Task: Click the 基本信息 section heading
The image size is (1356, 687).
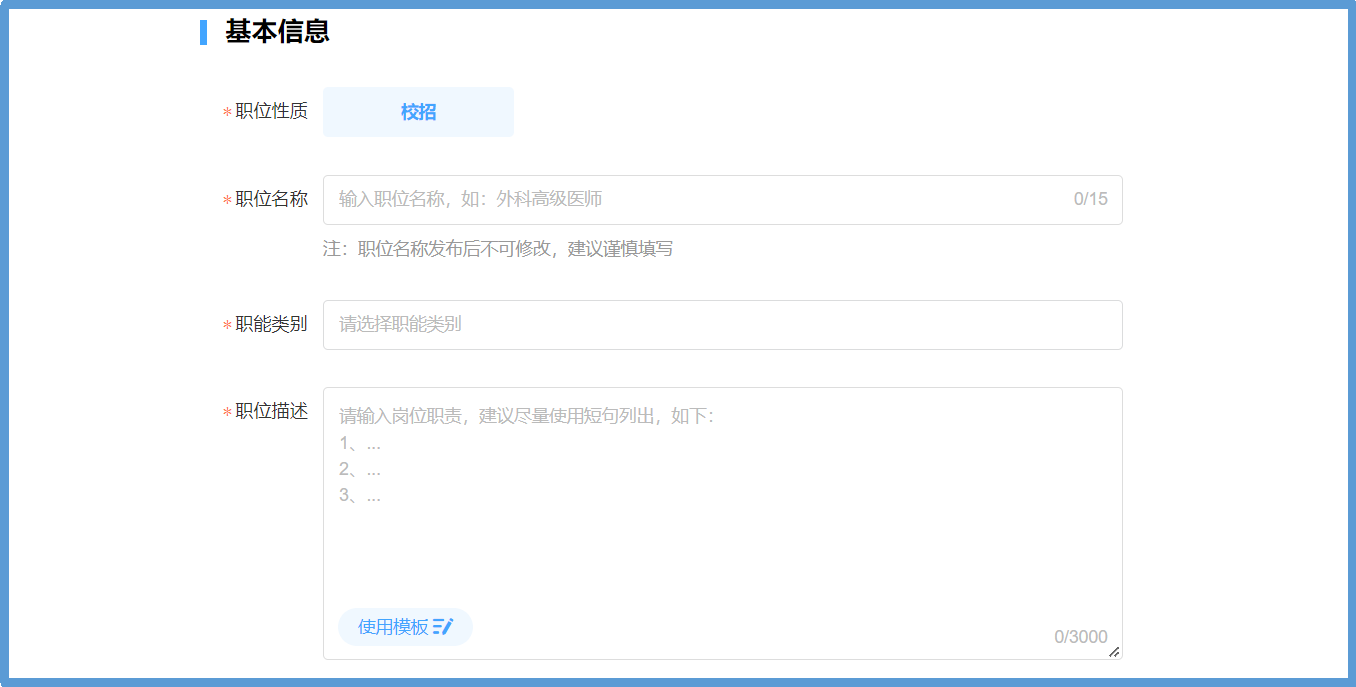Action: [x=277, y=32]
